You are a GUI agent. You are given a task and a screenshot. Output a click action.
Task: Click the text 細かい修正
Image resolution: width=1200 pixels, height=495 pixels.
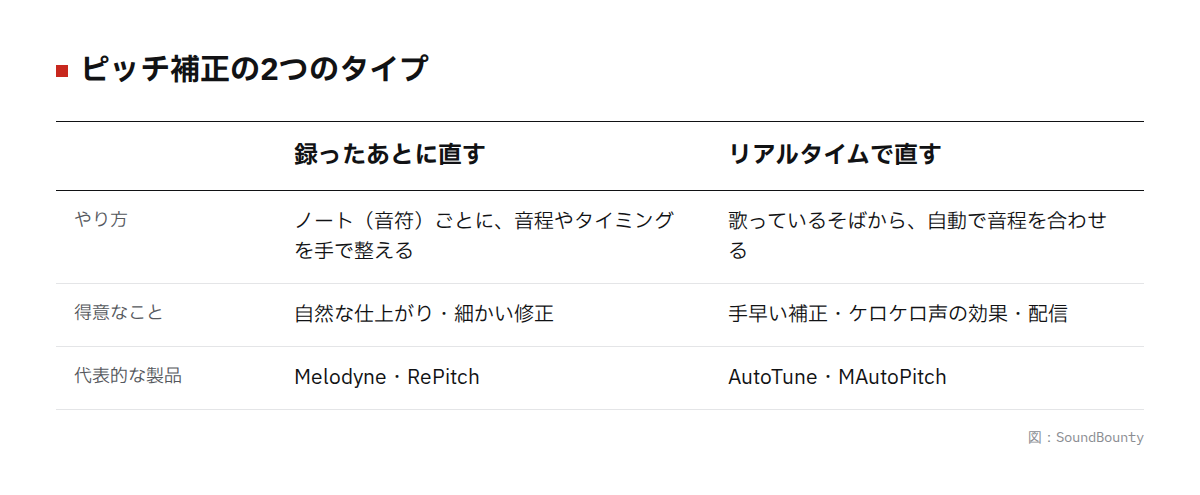pyautogui.click(x=504, y=314)
